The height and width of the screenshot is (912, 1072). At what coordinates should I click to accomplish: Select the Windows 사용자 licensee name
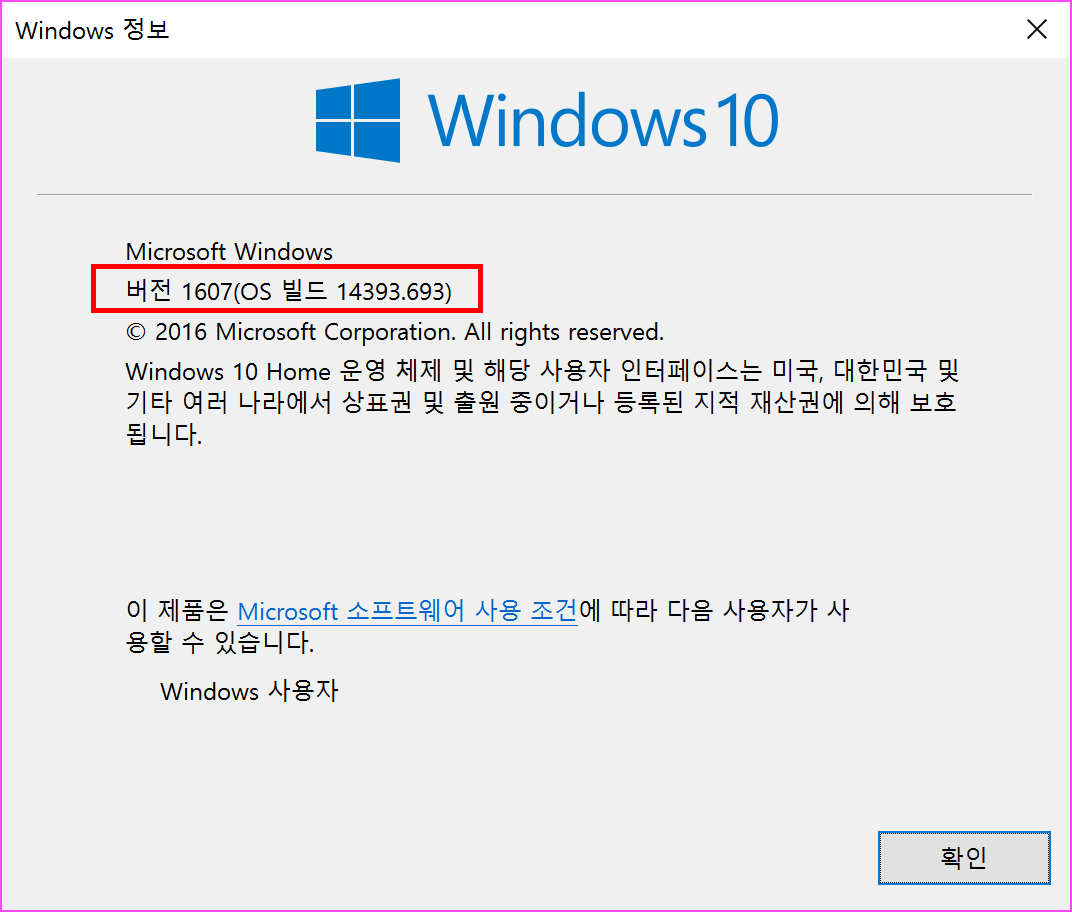coord(250,690)
